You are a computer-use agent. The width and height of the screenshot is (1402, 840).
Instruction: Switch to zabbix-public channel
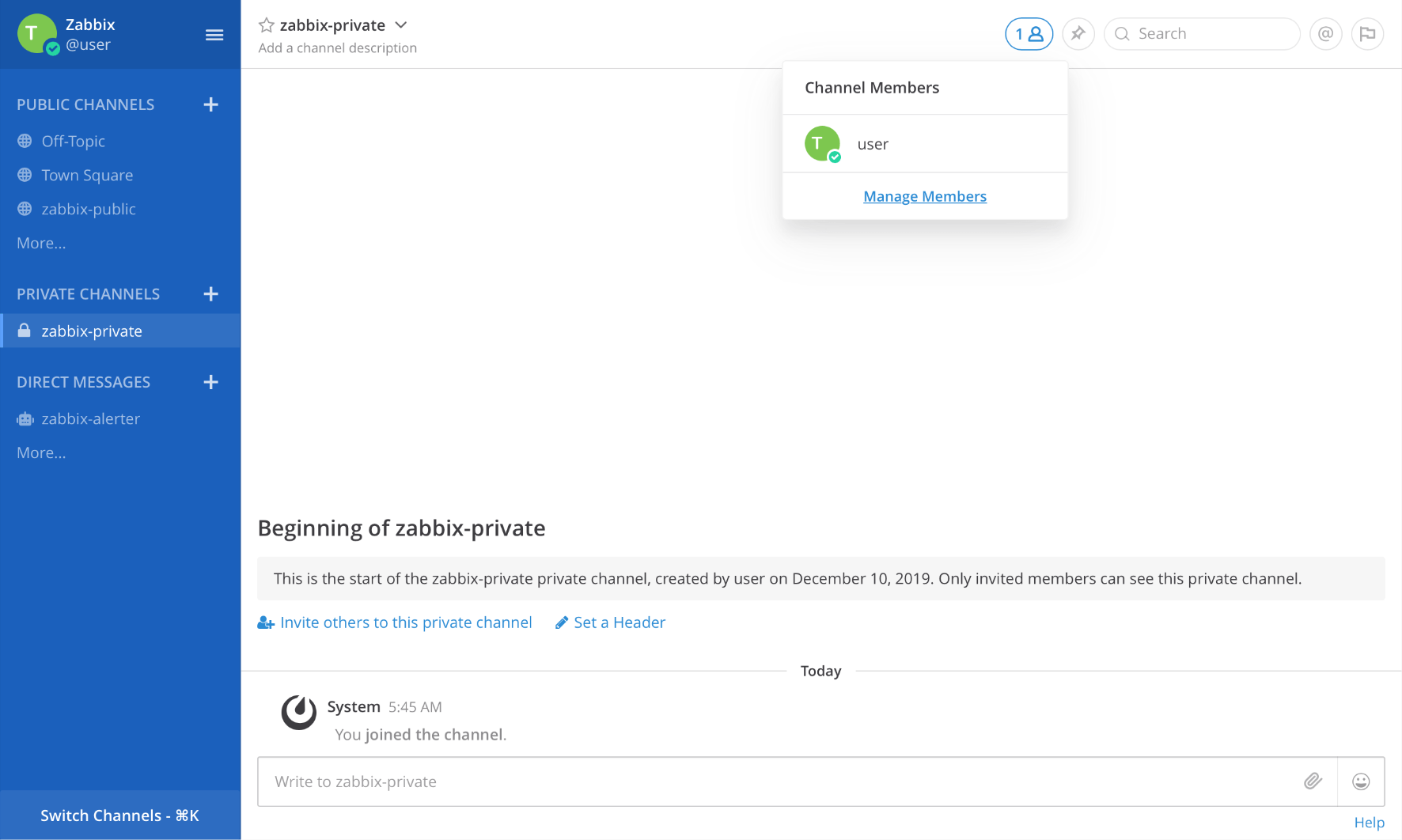(x=89, y=210)
